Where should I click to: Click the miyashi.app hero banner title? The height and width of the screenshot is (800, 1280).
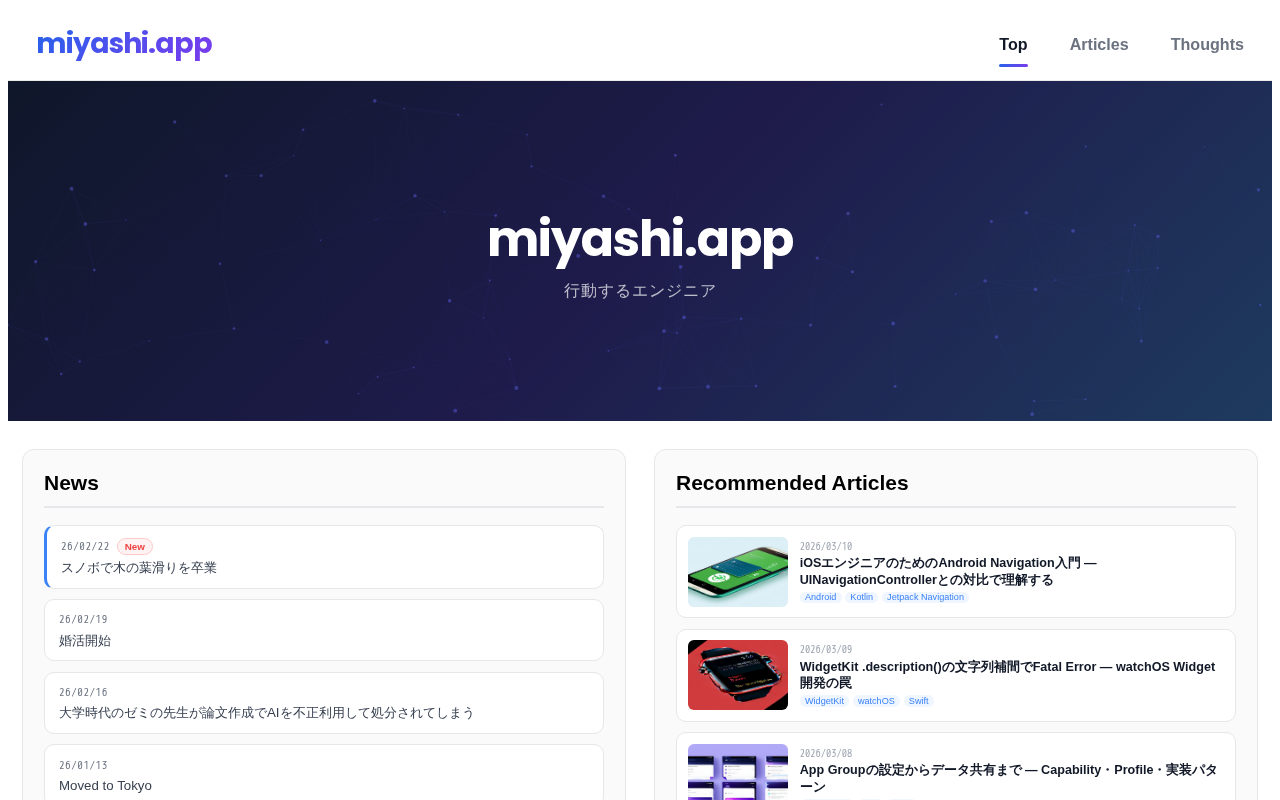(x=640, y=240)
